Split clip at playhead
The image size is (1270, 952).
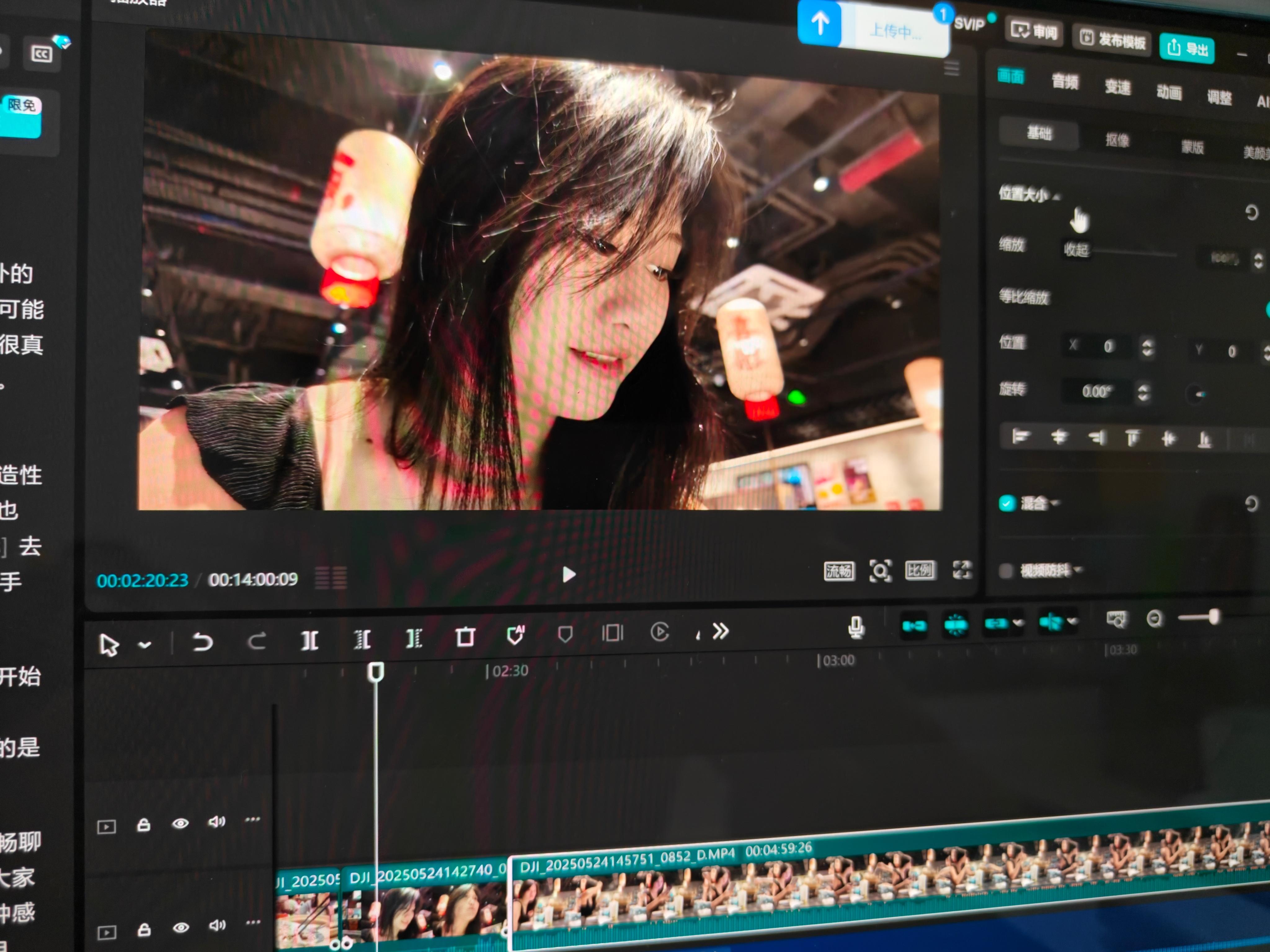pos(309,640)
